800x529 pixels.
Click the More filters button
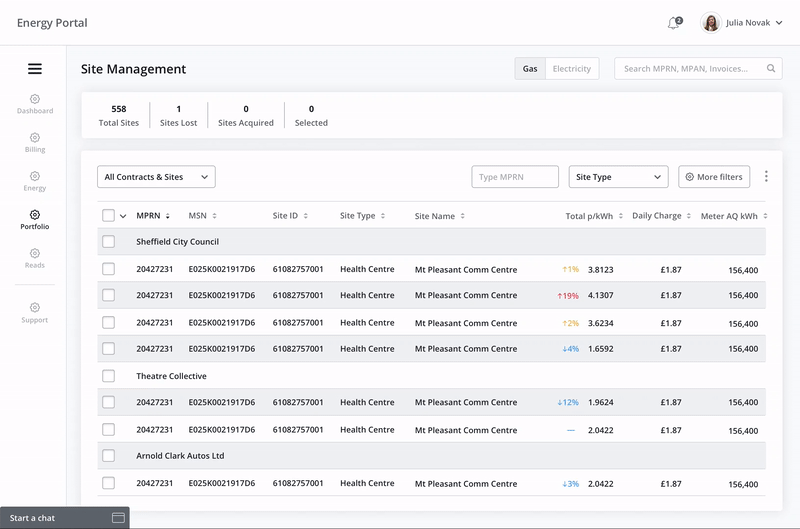(x=713, y=177)
